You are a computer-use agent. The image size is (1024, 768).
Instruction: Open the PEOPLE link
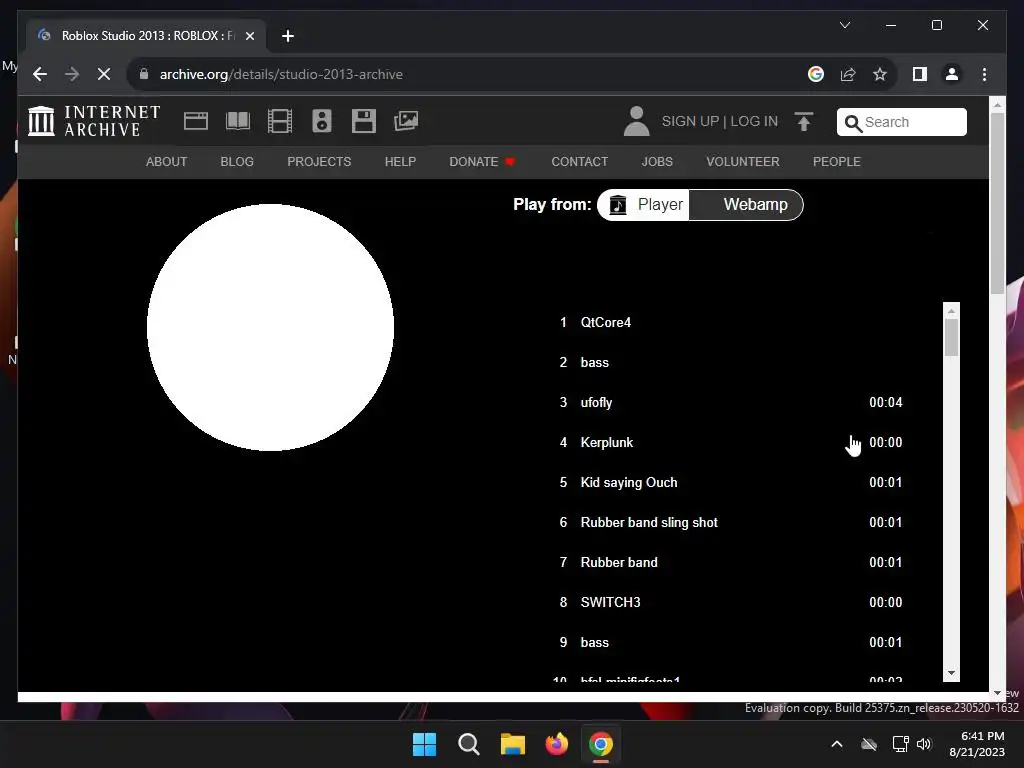(x=837, y=162)
